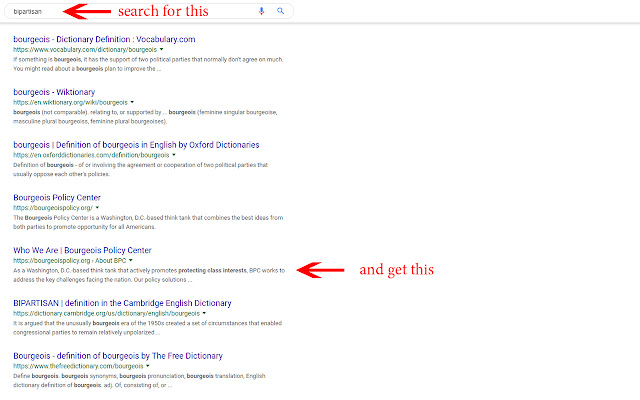This screenshot has height=400, width=640.
Task: Open the 'bourgeois - Wiktionary' result
Action: click(x=54, y=92)
